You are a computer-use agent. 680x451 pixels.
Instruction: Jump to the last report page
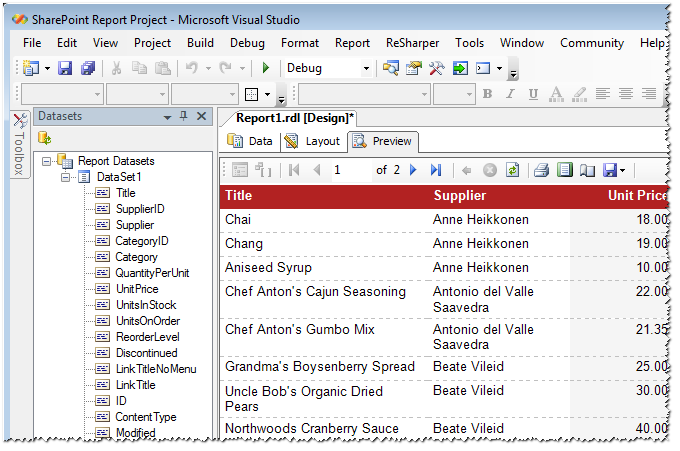click(x=436, y=170)
